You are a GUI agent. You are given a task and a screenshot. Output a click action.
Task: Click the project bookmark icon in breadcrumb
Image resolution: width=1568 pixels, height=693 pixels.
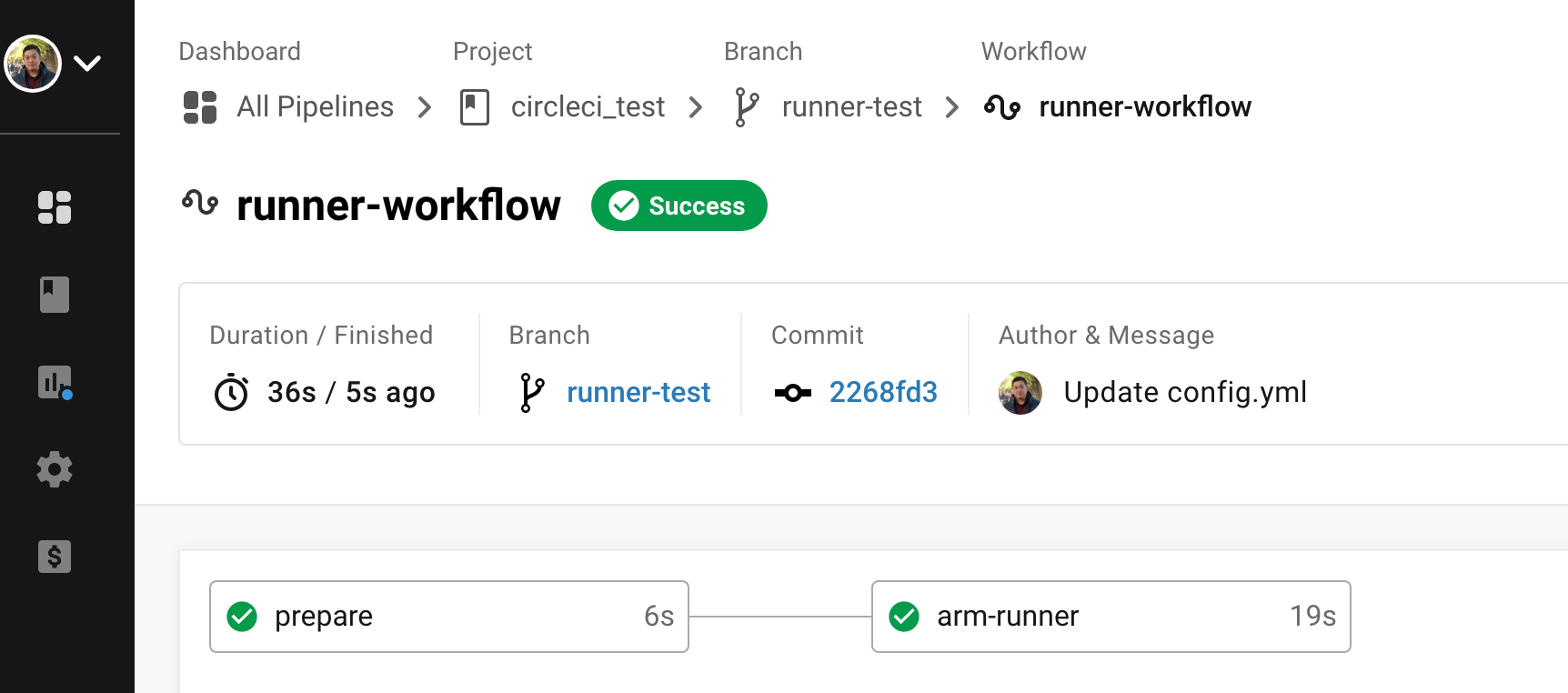point(475,107)
